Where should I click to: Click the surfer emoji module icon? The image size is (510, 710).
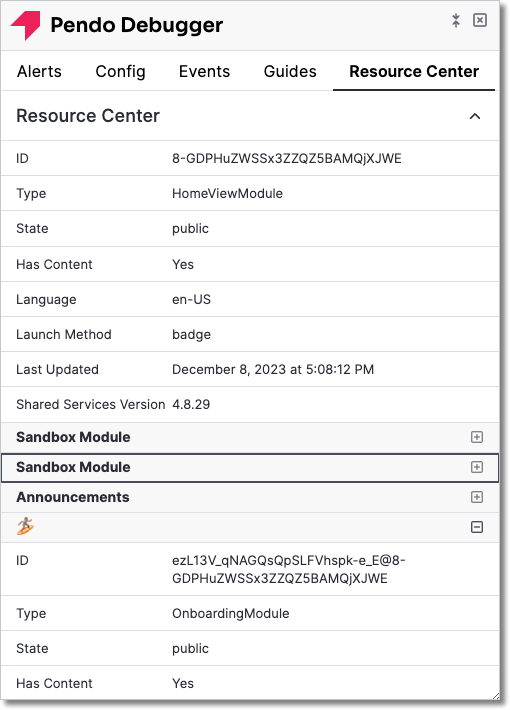click(25, 526)
